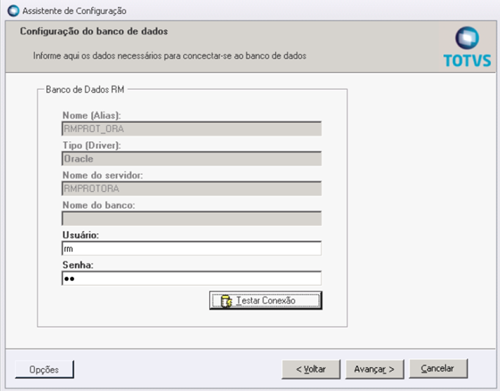Click the empty Nome do banco field

(x=192, y=218)
